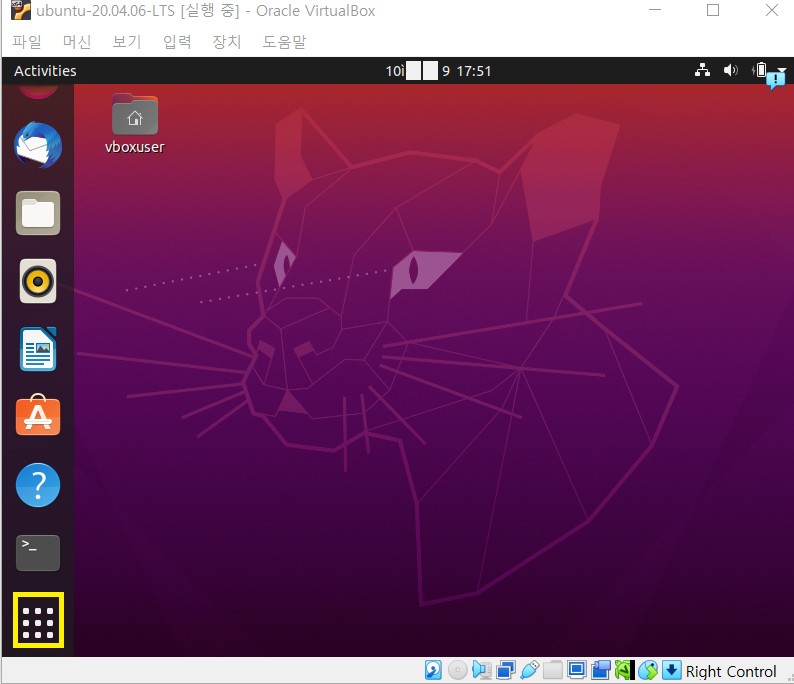Click the VirtualBox window title icon
The width and height of the screenshot is (794, 684).
pos(21,10)
